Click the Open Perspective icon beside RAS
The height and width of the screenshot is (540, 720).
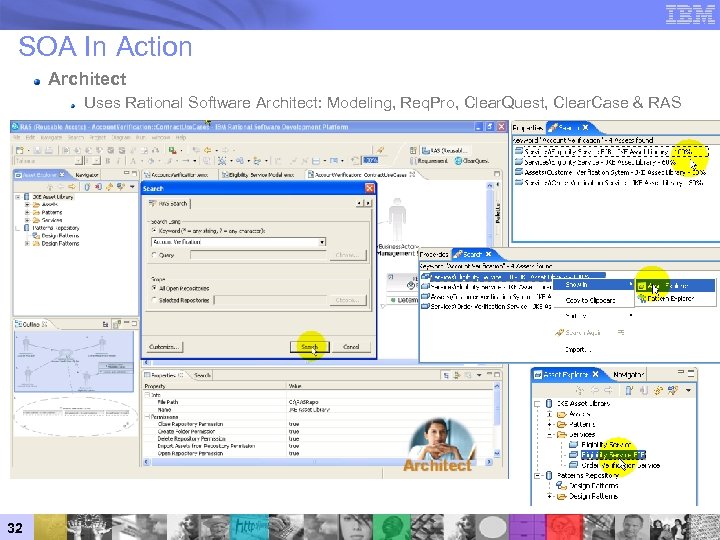pyautogui.click(x=413, y=150)
